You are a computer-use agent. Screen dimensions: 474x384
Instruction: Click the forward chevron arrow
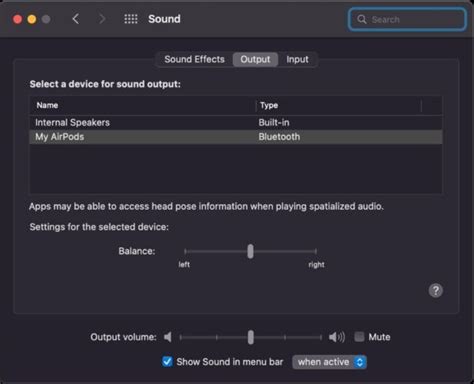[x=102, y=19]
